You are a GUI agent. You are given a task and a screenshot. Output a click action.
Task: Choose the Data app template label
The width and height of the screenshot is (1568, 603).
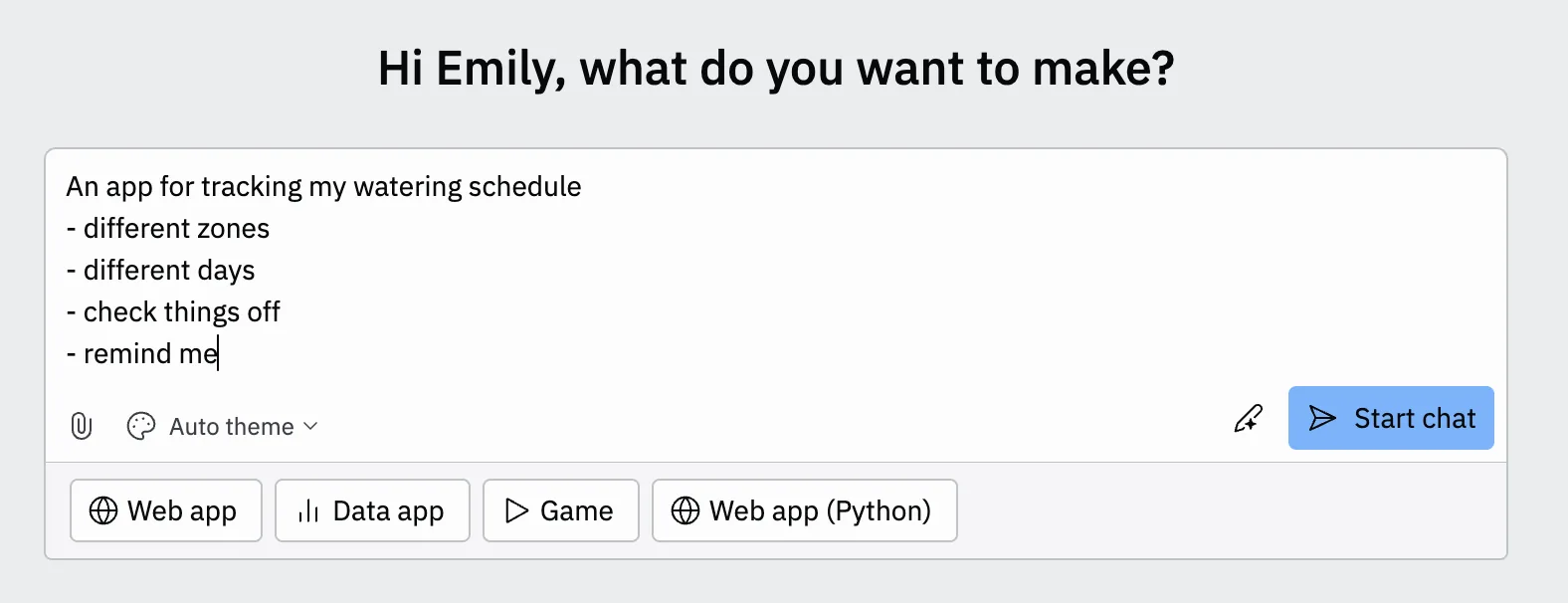point(388,510)
